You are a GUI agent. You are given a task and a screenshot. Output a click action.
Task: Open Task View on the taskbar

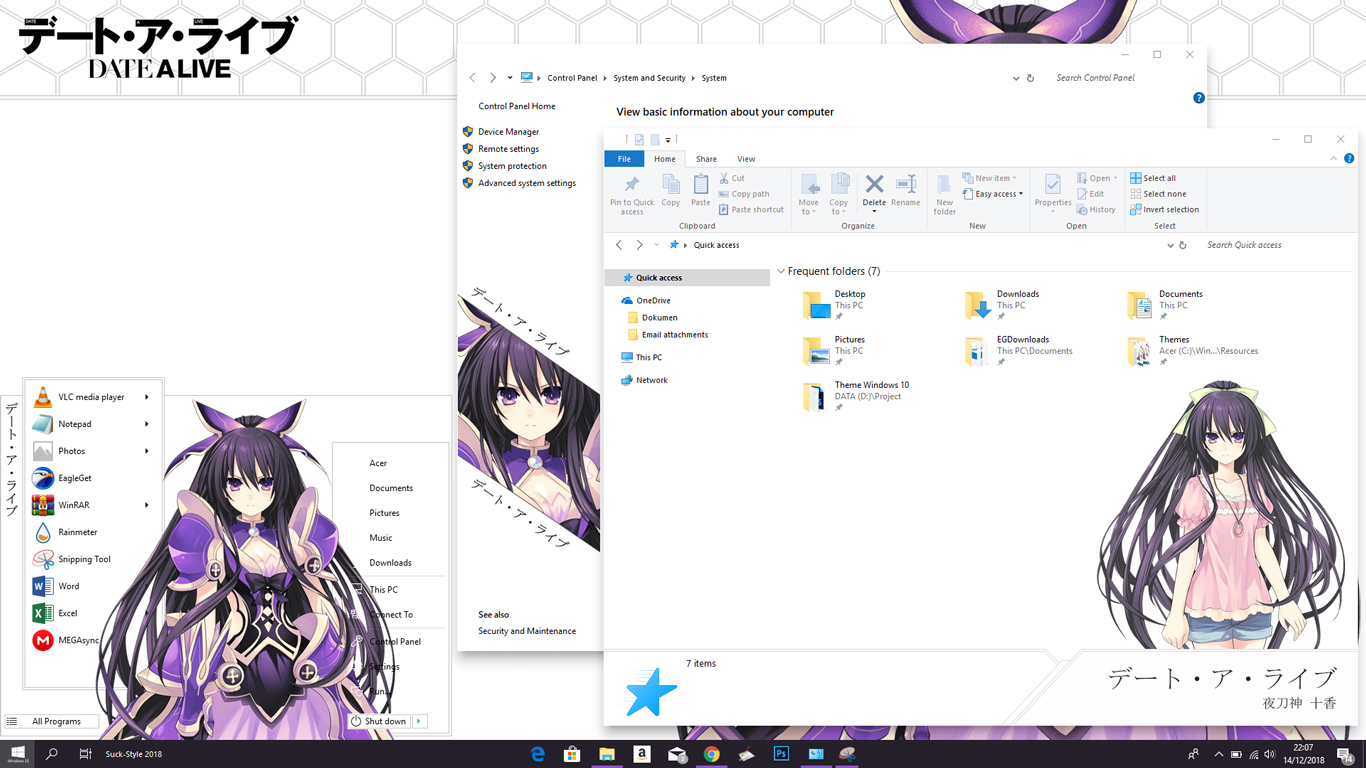85,754
